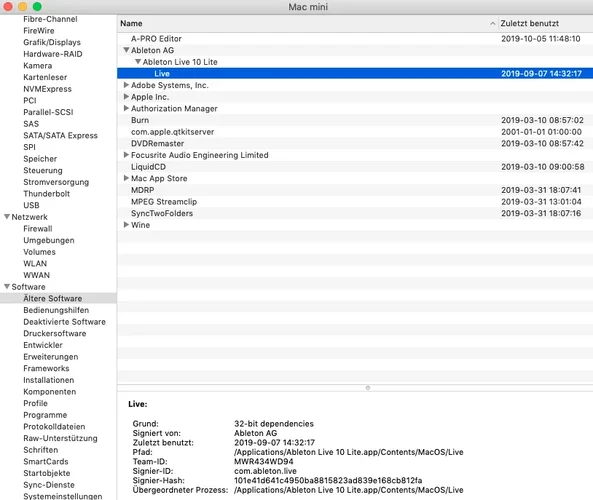Click the green zoom window button

(x=37, y=6)
